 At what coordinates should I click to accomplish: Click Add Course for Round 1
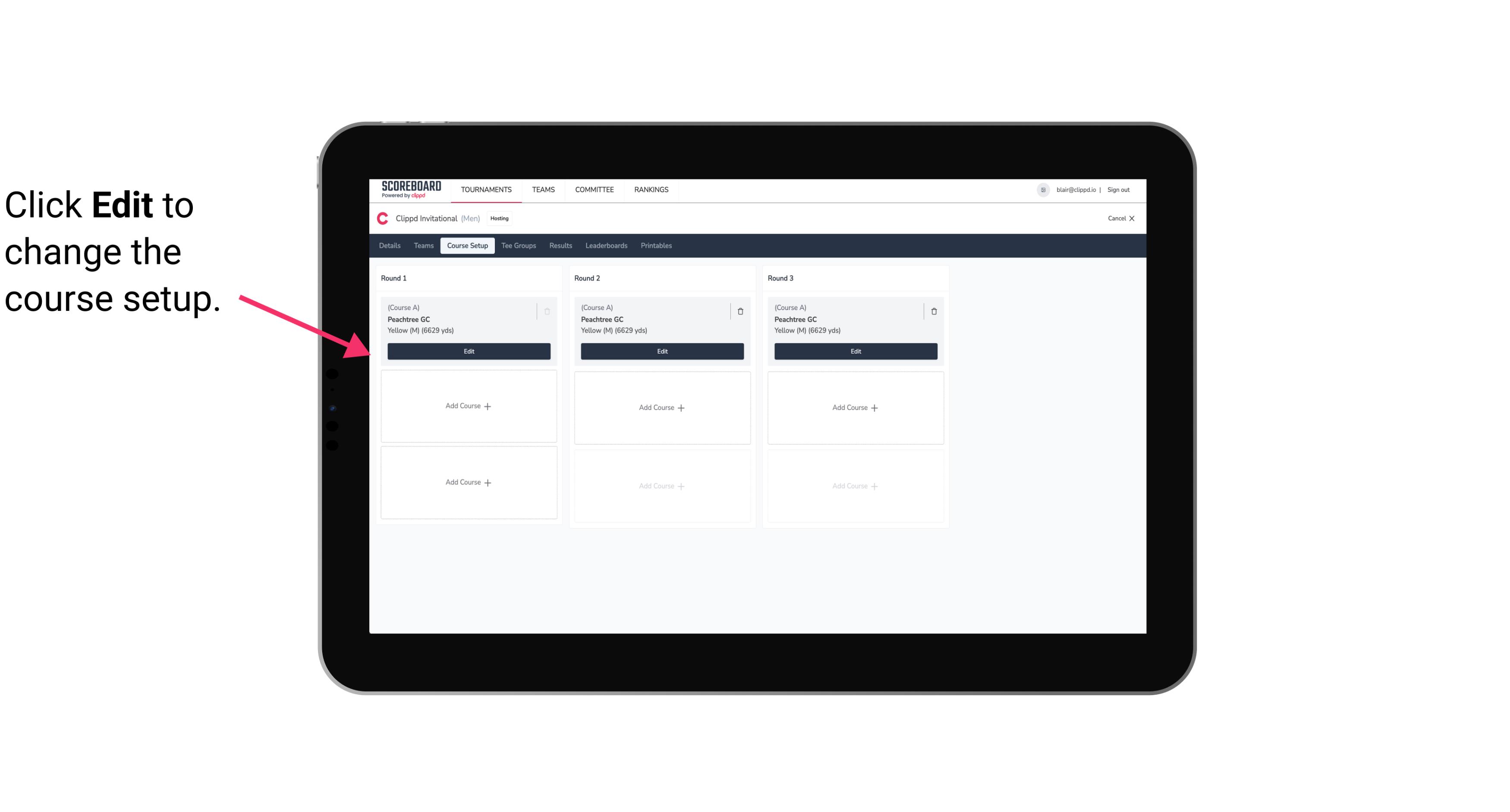(x=468, y=406)
